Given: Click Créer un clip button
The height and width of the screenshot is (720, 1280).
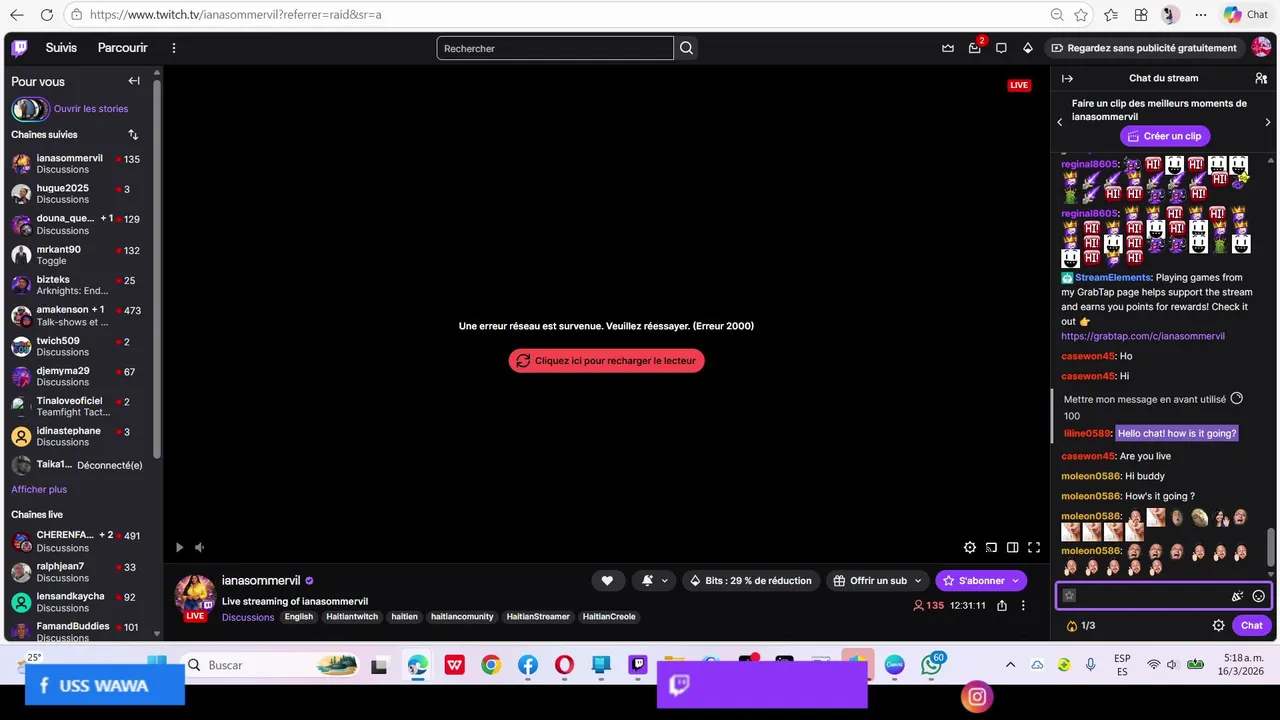Looking at the screenshot, I should tap(1164, 136).
